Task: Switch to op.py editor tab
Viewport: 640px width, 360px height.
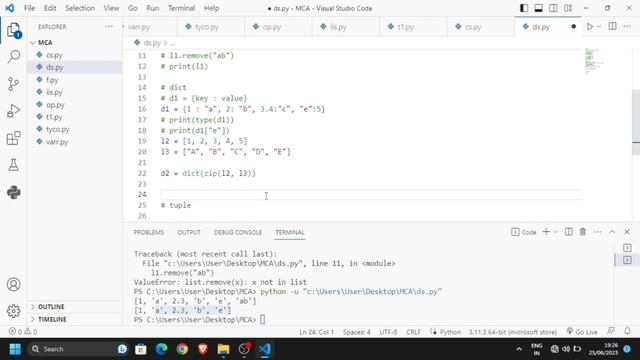Action: (278, 27)
